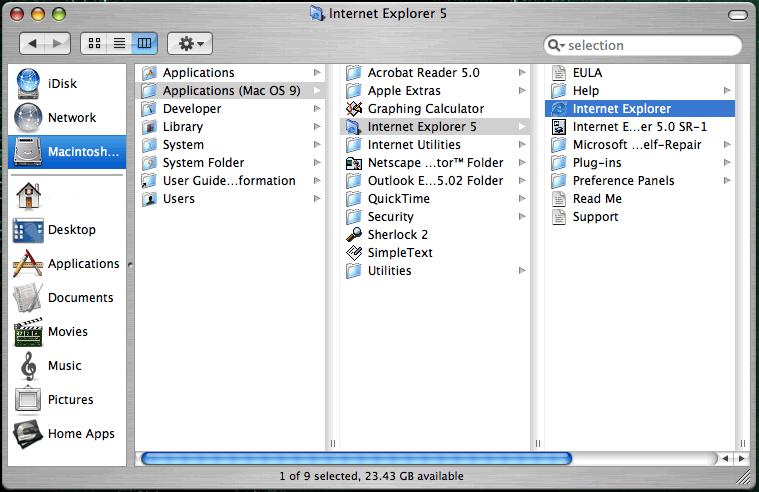The height and width of the screenshot is (492, 759).
Task: Expand the Developer folder arrow
Action: (x=317, y=108)
